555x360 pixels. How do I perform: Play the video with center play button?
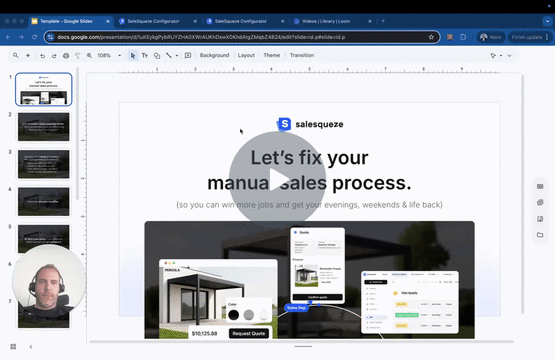(x=278, y=179)
